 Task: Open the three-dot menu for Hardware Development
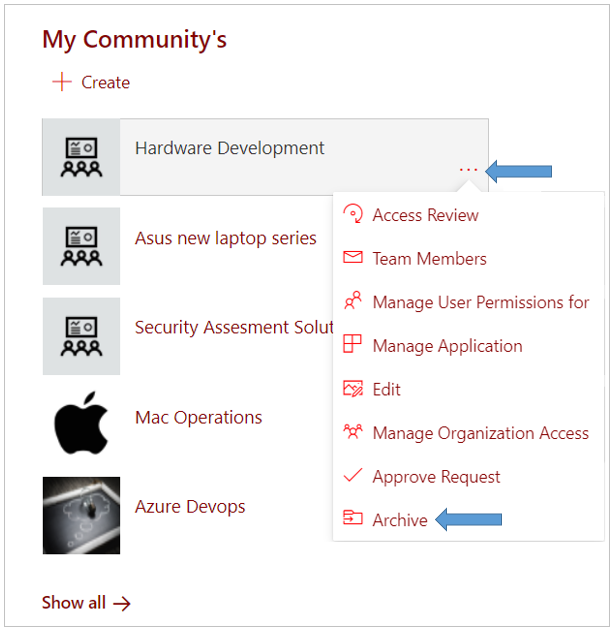[468, 170]
